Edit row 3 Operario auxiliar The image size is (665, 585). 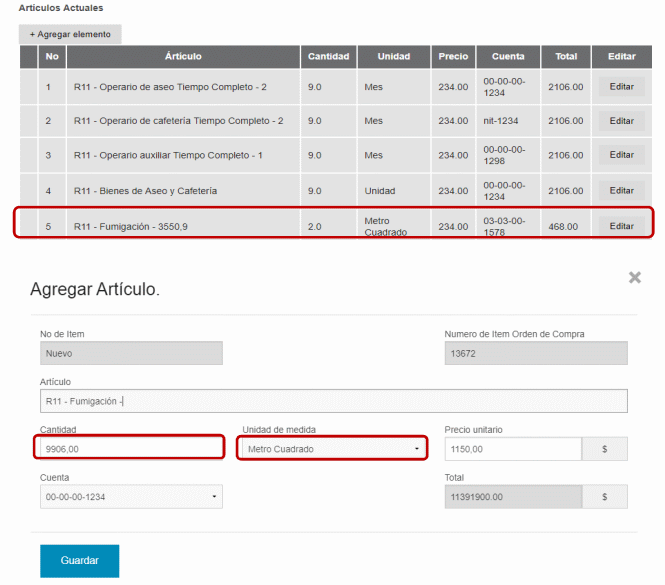pos(621,155)
